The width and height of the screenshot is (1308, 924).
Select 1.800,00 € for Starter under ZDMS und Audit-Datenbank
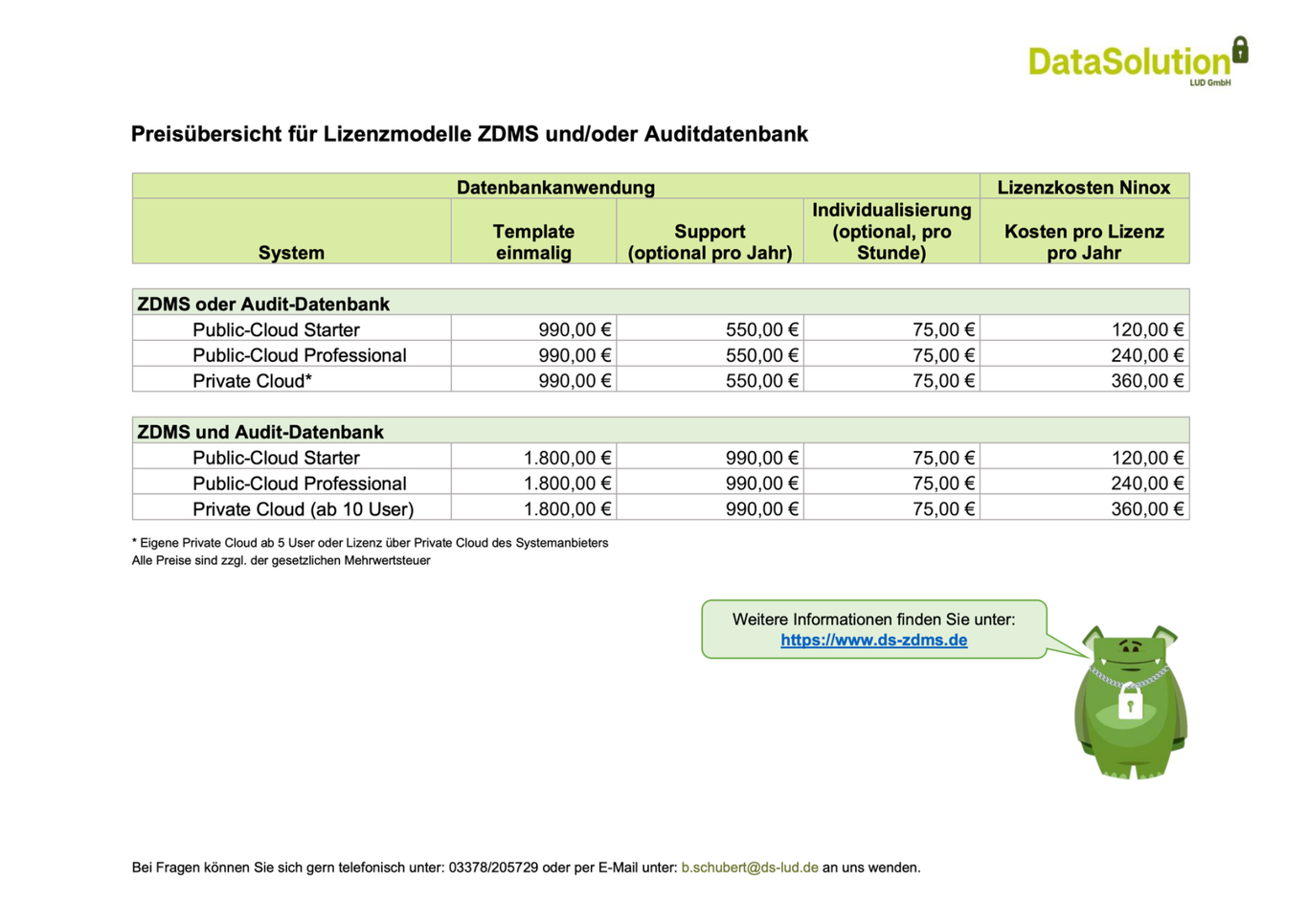(567, 458)
